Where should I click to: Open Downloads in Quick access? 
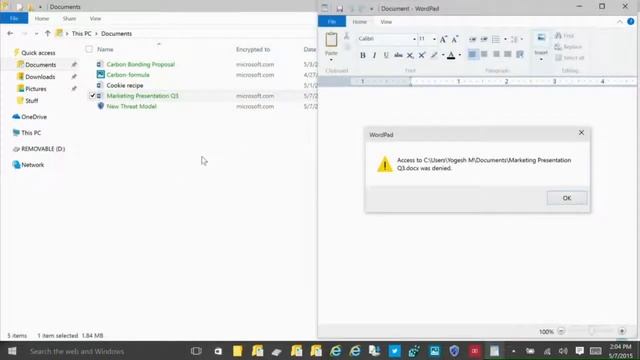pyautogui.click(x=40, y=77)
